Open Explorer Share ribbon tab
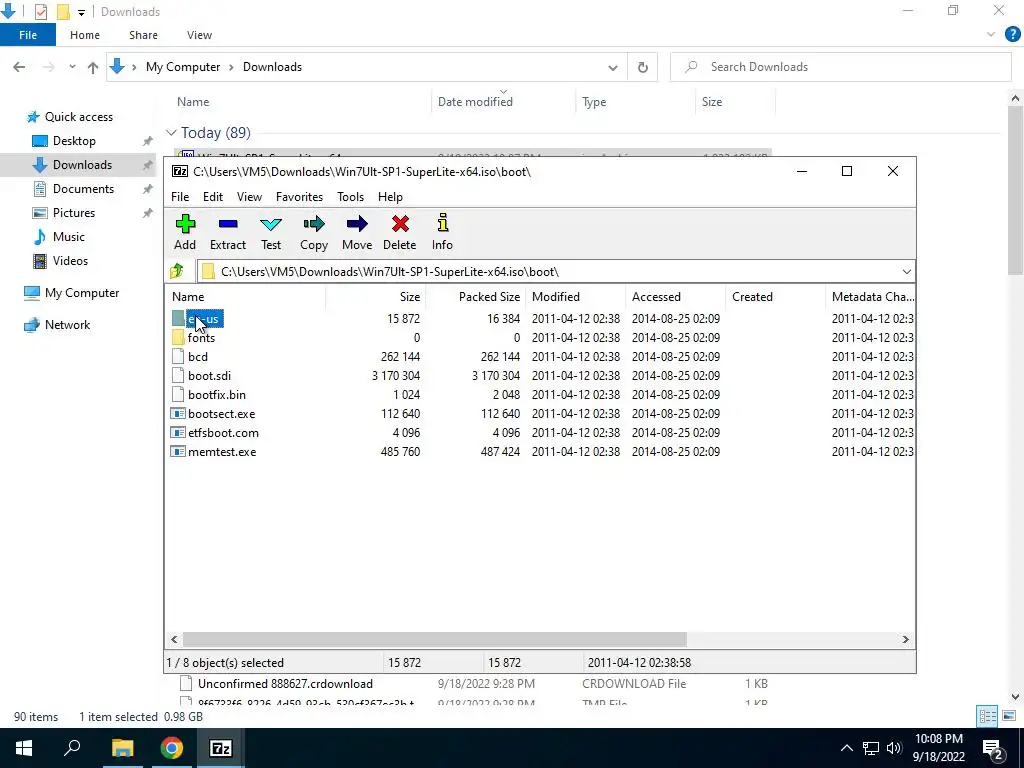This screenshot has height=768, width=1024. coord(143,35)
